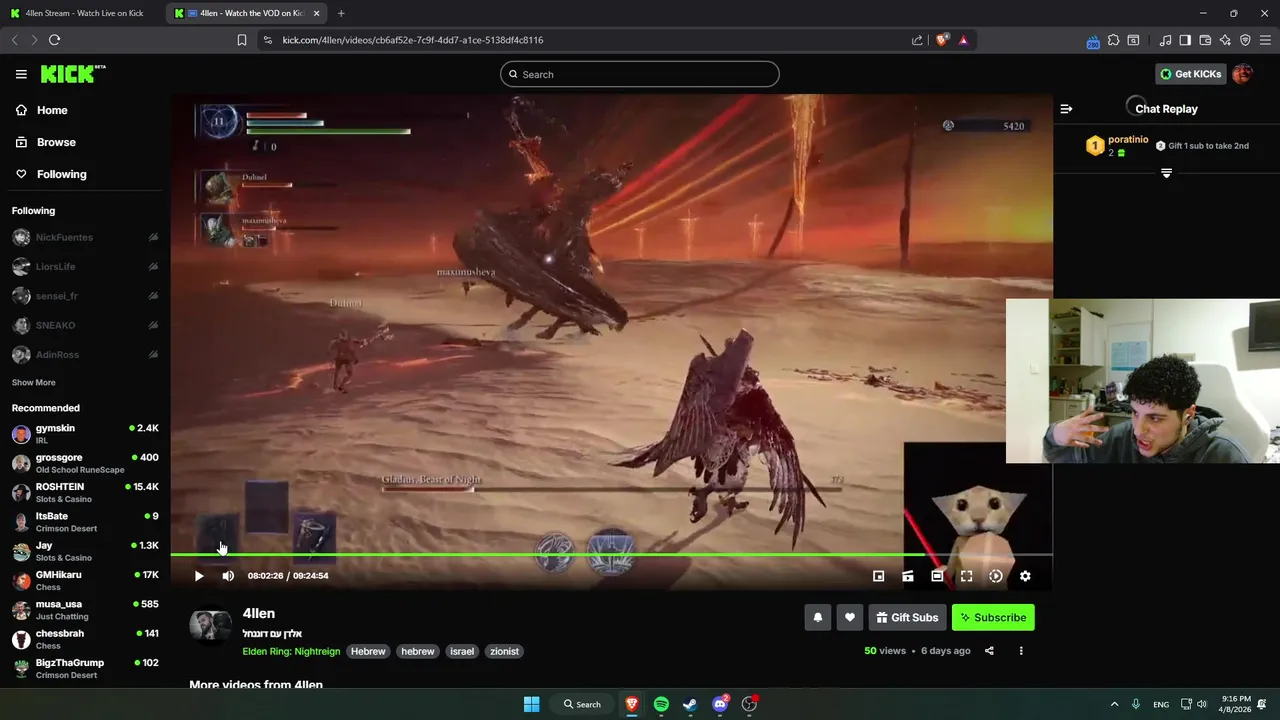Click the Brave Shields lion icon
The height and width of the screenshot is (720, 1280).
point(942,40)
